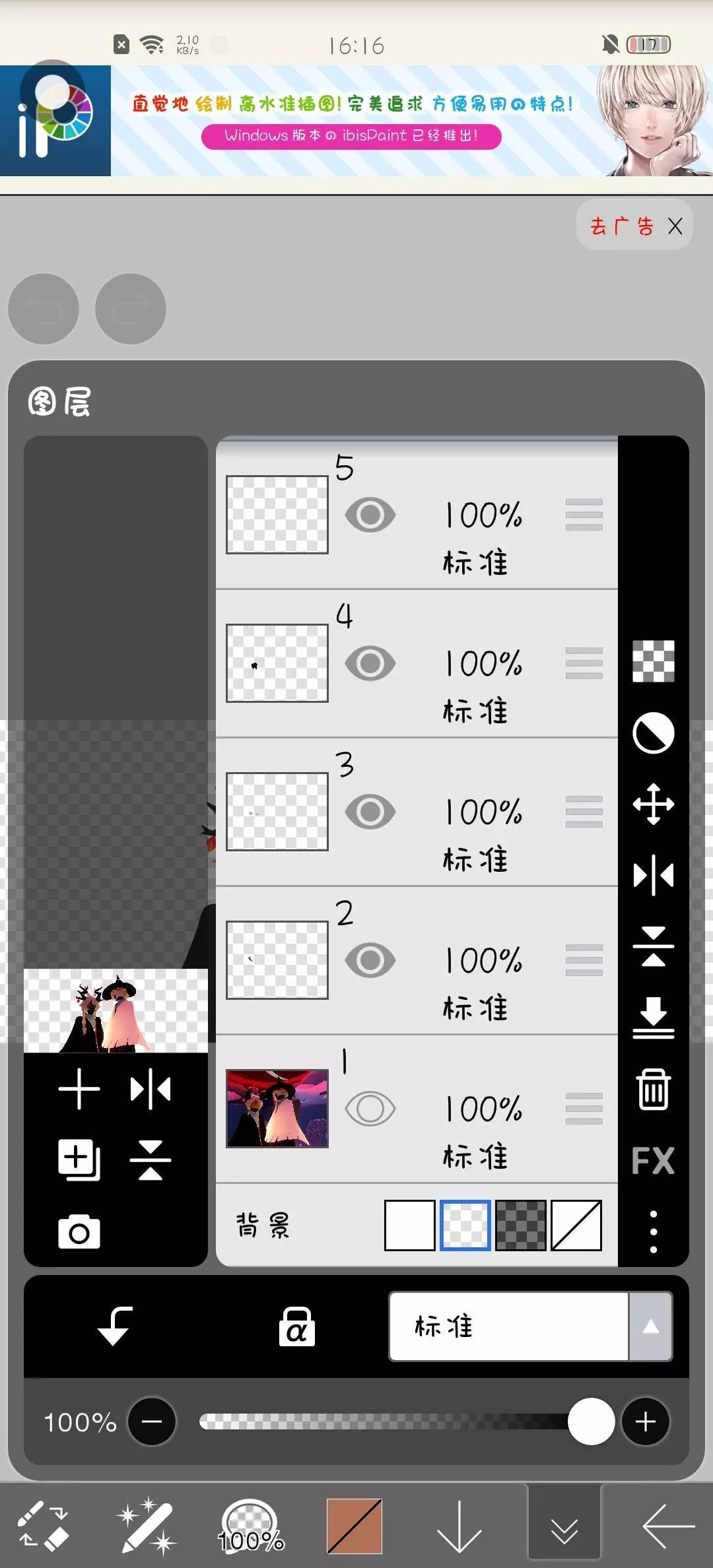Increase opacity with the plus button

pyautogui.click(x=645, y=1421)
